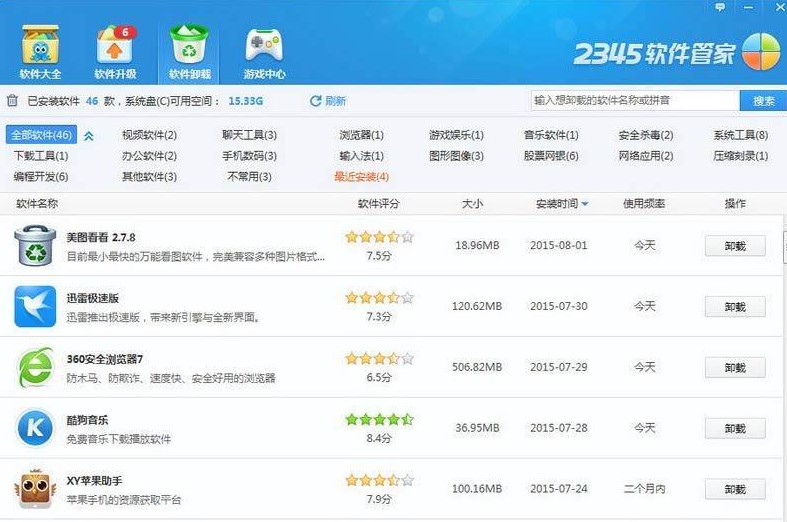Click the green star rating for 酷狗音乐

(379, 419)
